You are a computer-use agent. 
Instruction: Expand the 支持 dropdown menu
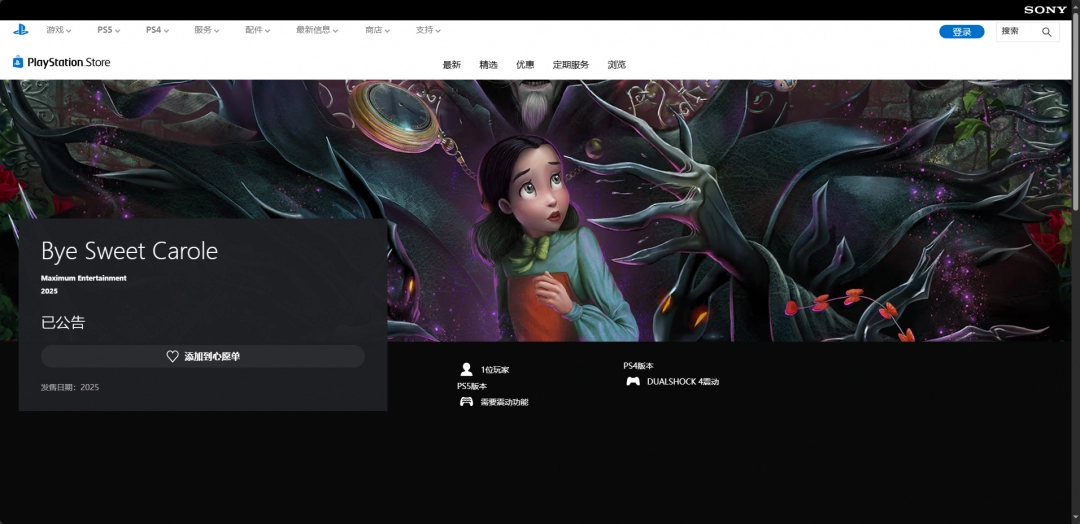coord(428,30)
